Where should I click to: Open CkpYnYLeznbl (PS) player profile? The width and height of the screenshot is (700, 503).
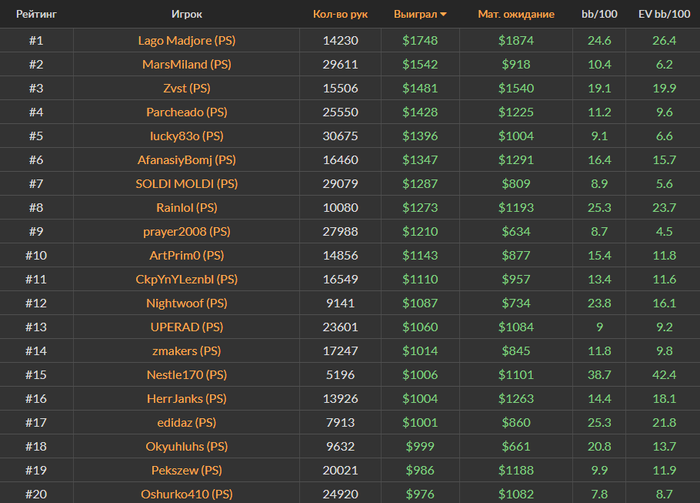coord(187,279)
